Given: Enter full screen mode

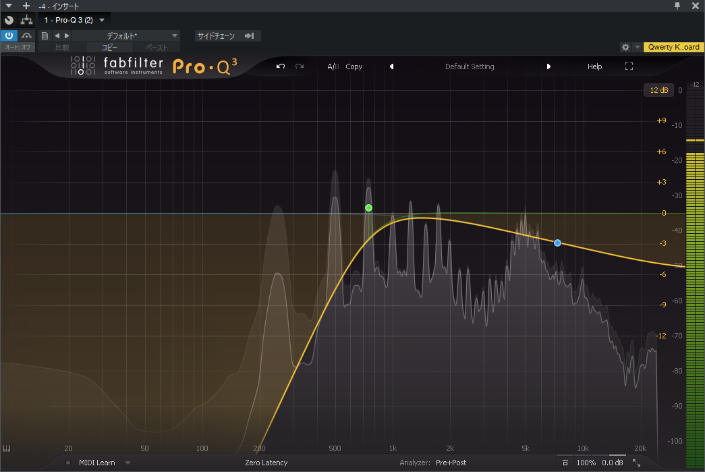Looking at the screenshot, I should click(x=629, y=66).
